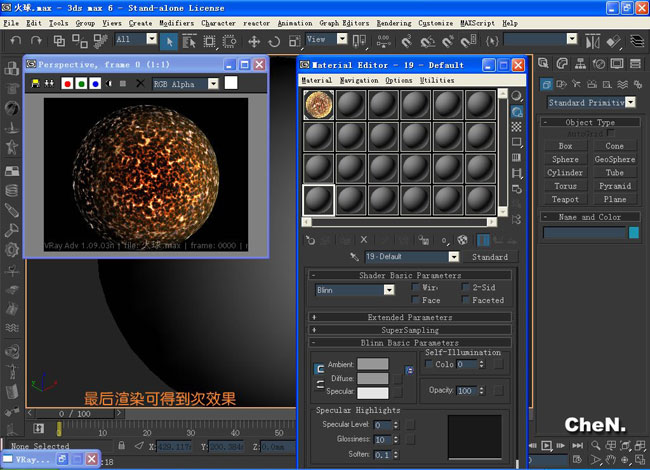Open the Blinn shader type dropdown
The width and height of the screenshot is (650, 470).
click(389, 290)
